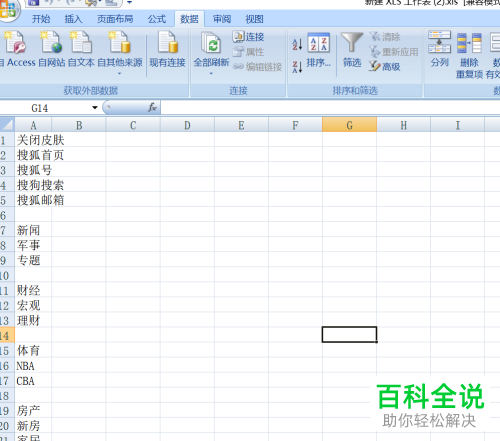Viewport: 500px width, 441px height.
Task: Select column H header
Action: point(403,125)
